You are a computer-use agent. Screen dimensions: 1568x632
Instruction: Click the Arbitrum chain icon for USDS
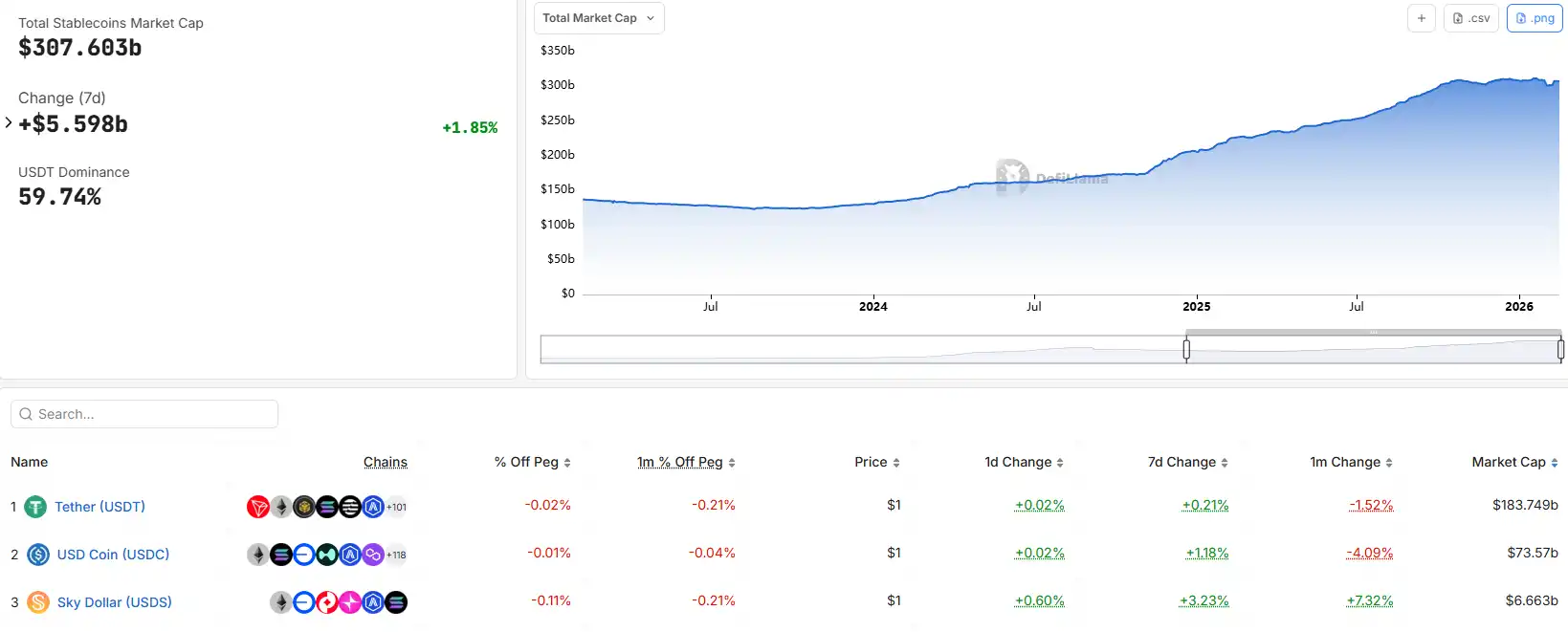(372, 602)
